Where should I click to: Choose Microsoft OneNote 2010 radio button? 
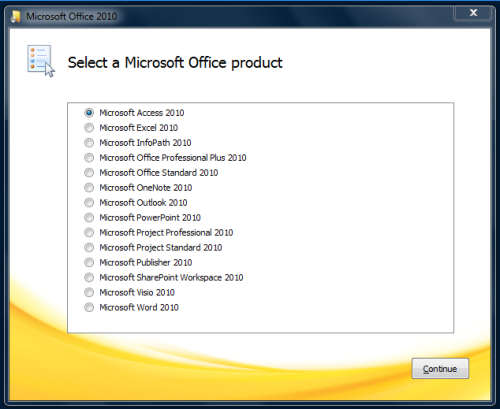(x=89, y=188)
